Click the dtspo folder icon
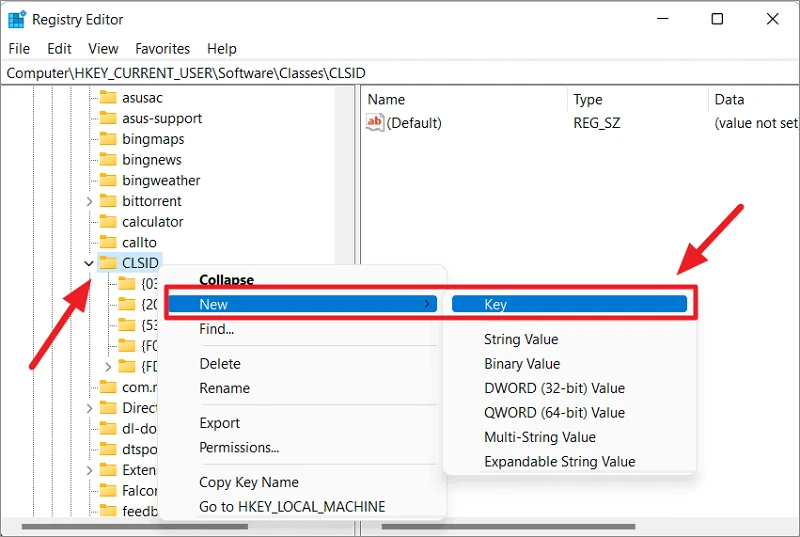 pyautogui.click(x=108, y=449)
